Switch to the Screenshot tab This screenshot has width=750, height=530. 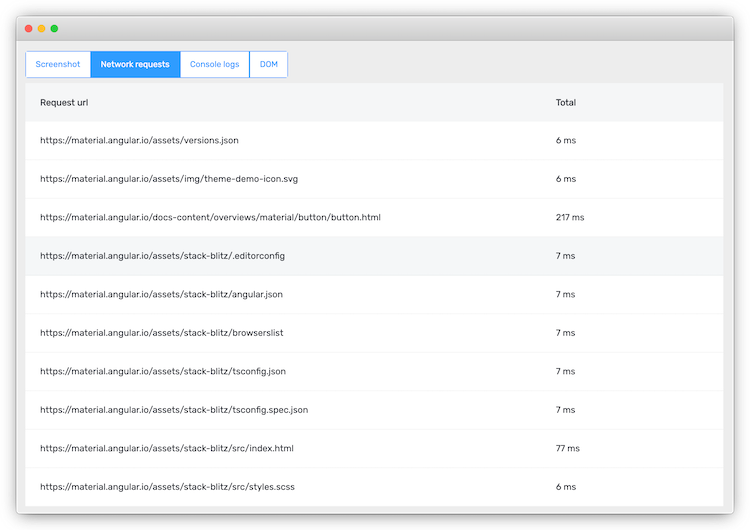[58, 64]
